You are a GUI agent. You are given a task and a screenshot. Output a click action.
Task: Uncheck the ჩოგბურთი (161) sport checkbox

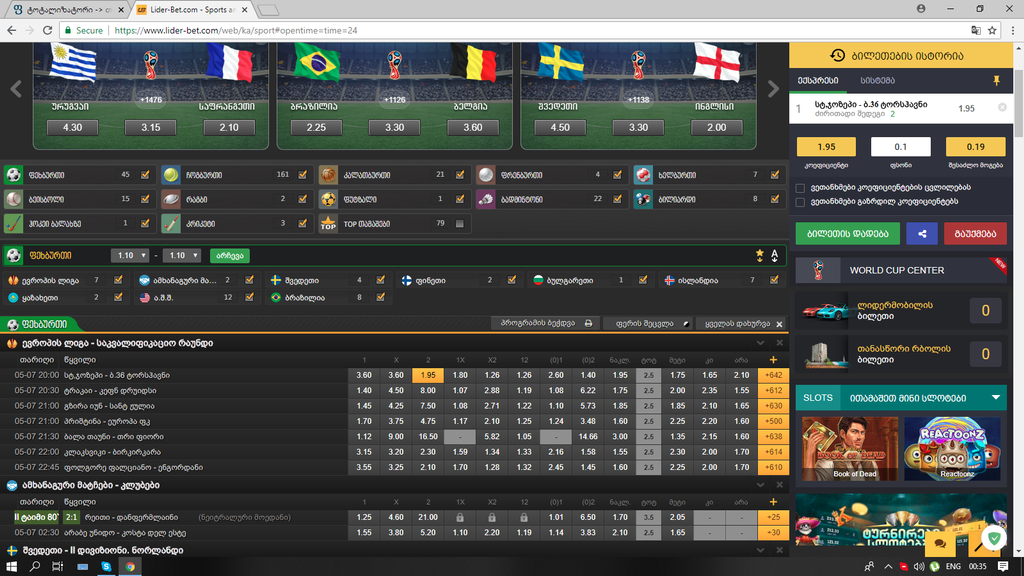tap(302, 175)
